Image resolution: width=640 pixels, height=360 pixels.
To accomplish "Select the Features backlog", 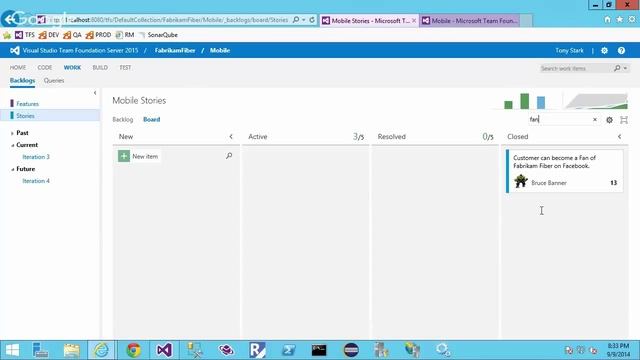I will [x=27, y=104].
